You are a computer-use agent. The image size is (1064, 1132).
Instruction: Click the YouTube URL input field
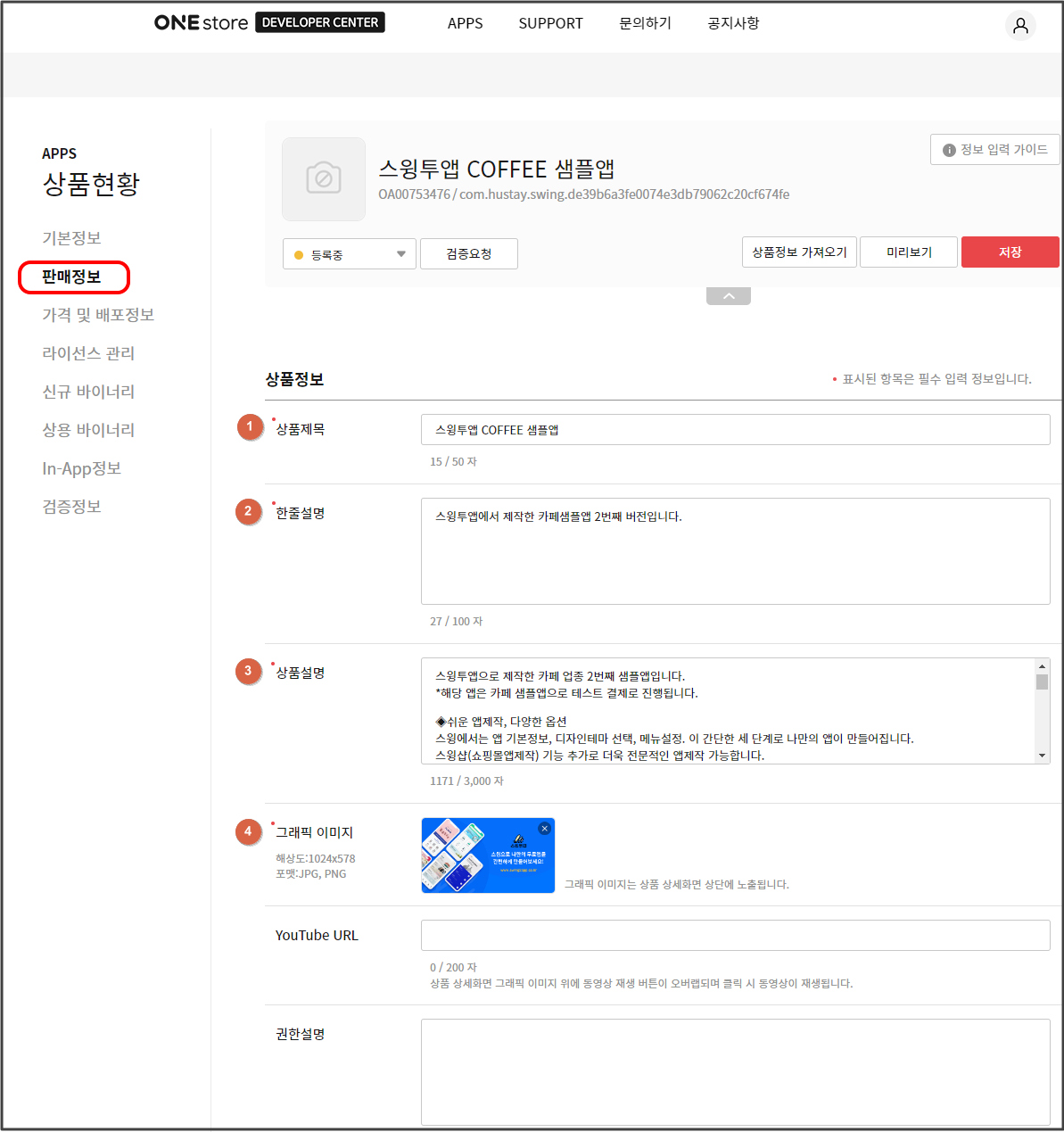click(735, 935)
